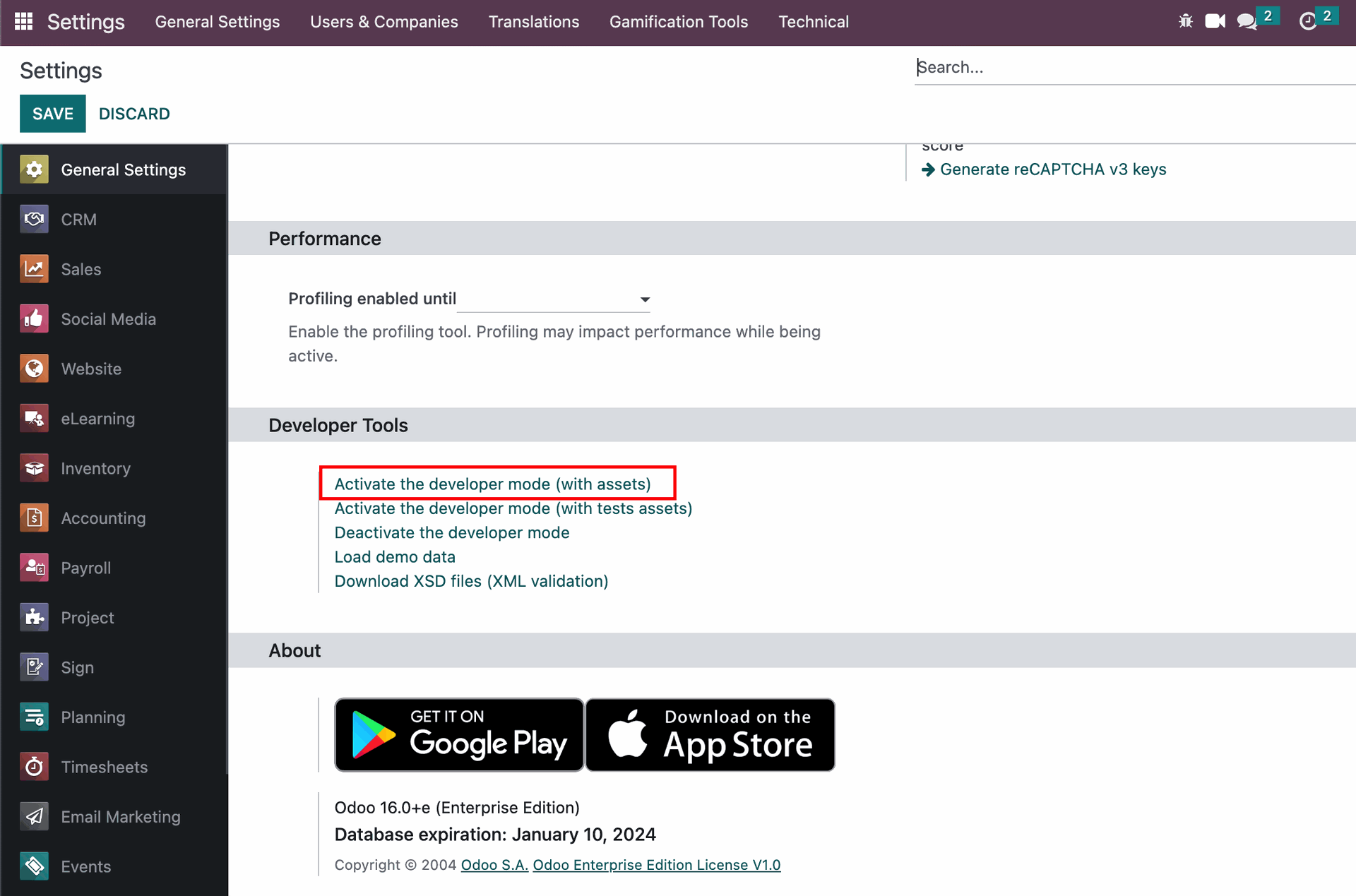Viewport: 1356px width, 896px height.
Task: Open the Gamification Tools menu
Action: [679, 22]
